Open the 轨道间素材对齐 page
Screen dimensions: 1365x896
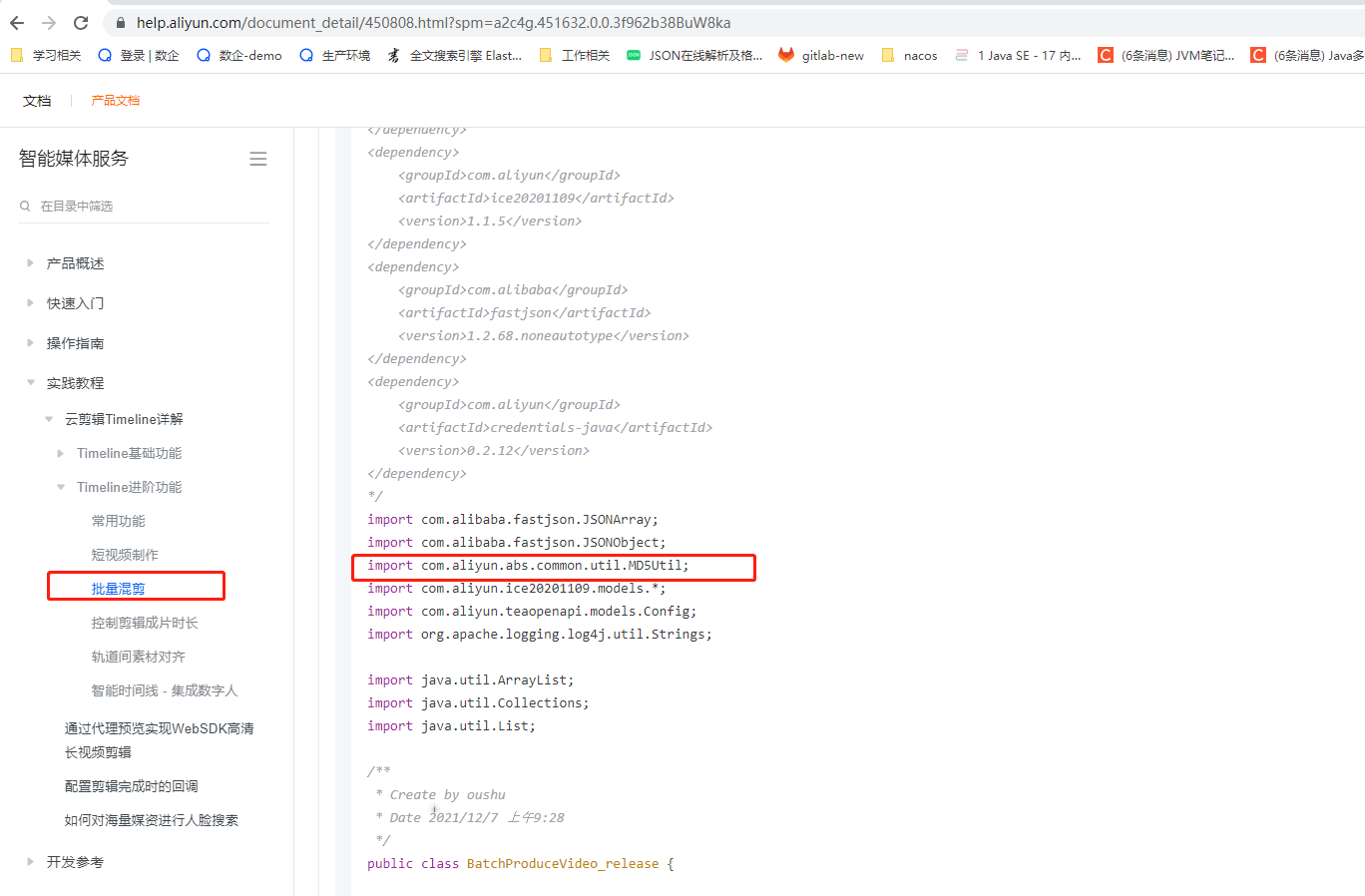coord(138,657)
